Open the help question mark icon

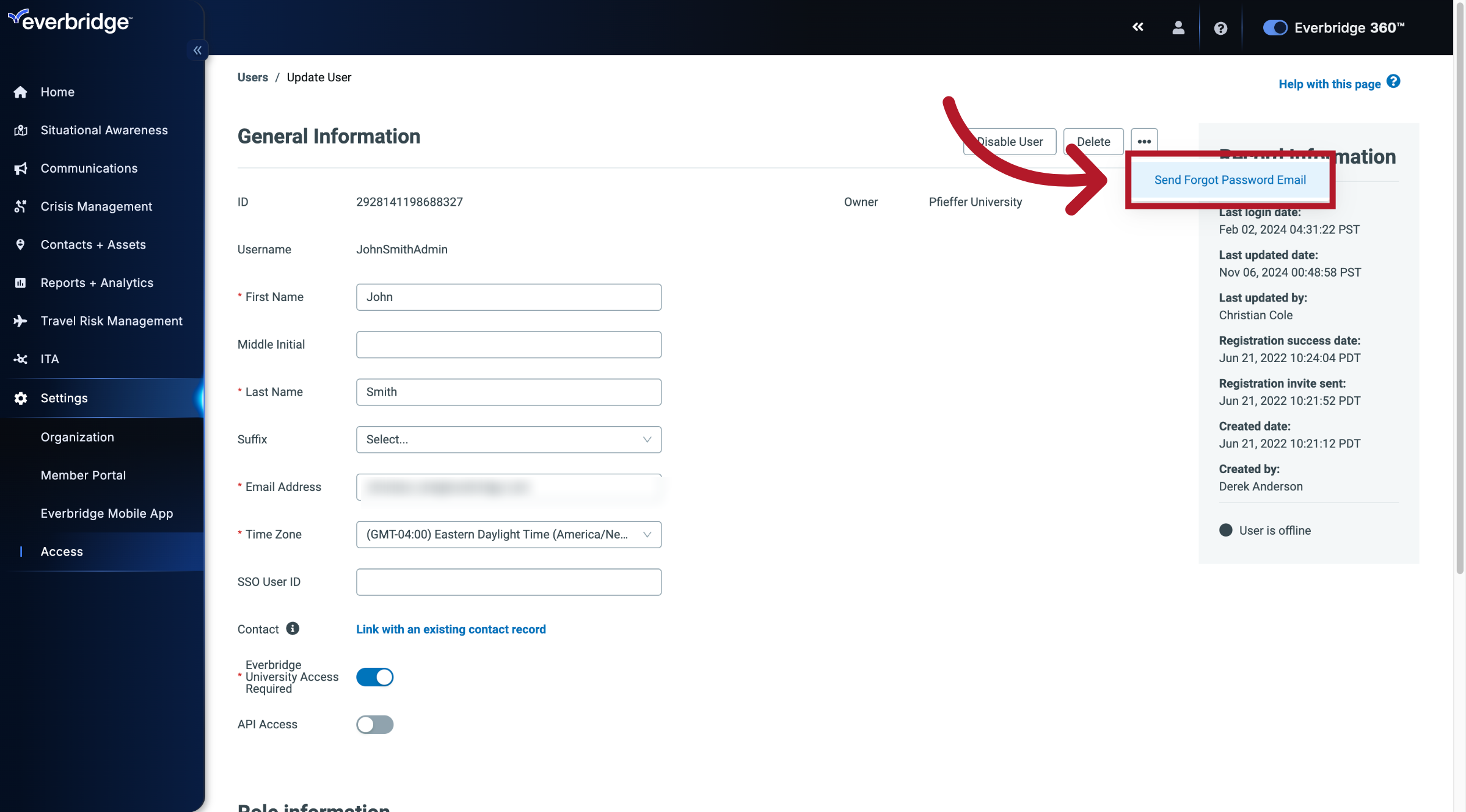(1220, 28)
